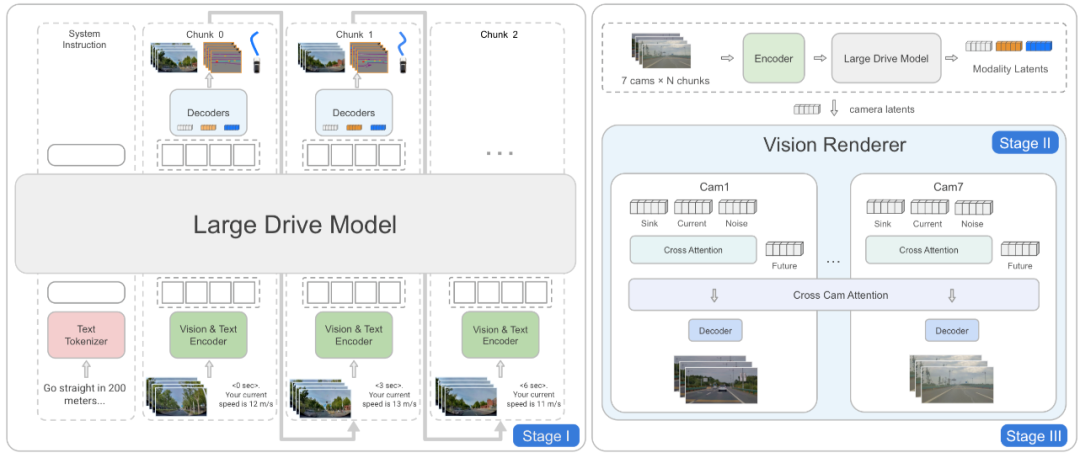Click the Stage III badge
This screenshot has width=1080, height=458.
click(x=1034, y=436)
